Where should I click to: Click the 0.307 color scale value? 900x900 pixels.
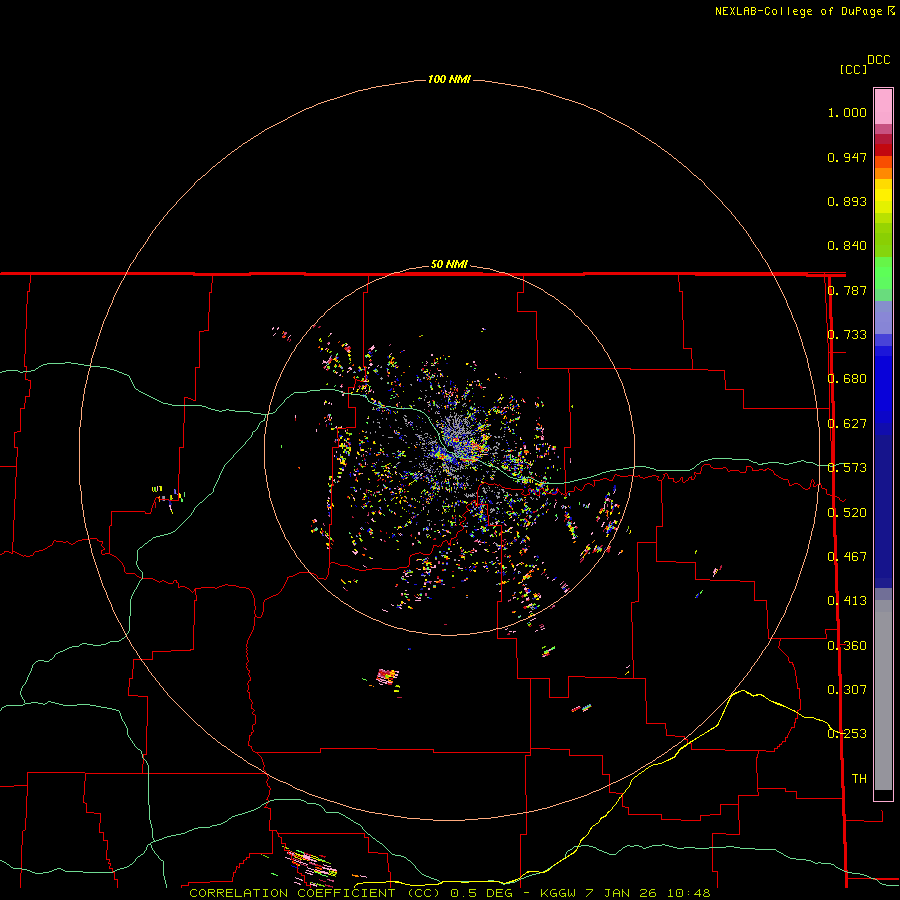tap(847, 690)
